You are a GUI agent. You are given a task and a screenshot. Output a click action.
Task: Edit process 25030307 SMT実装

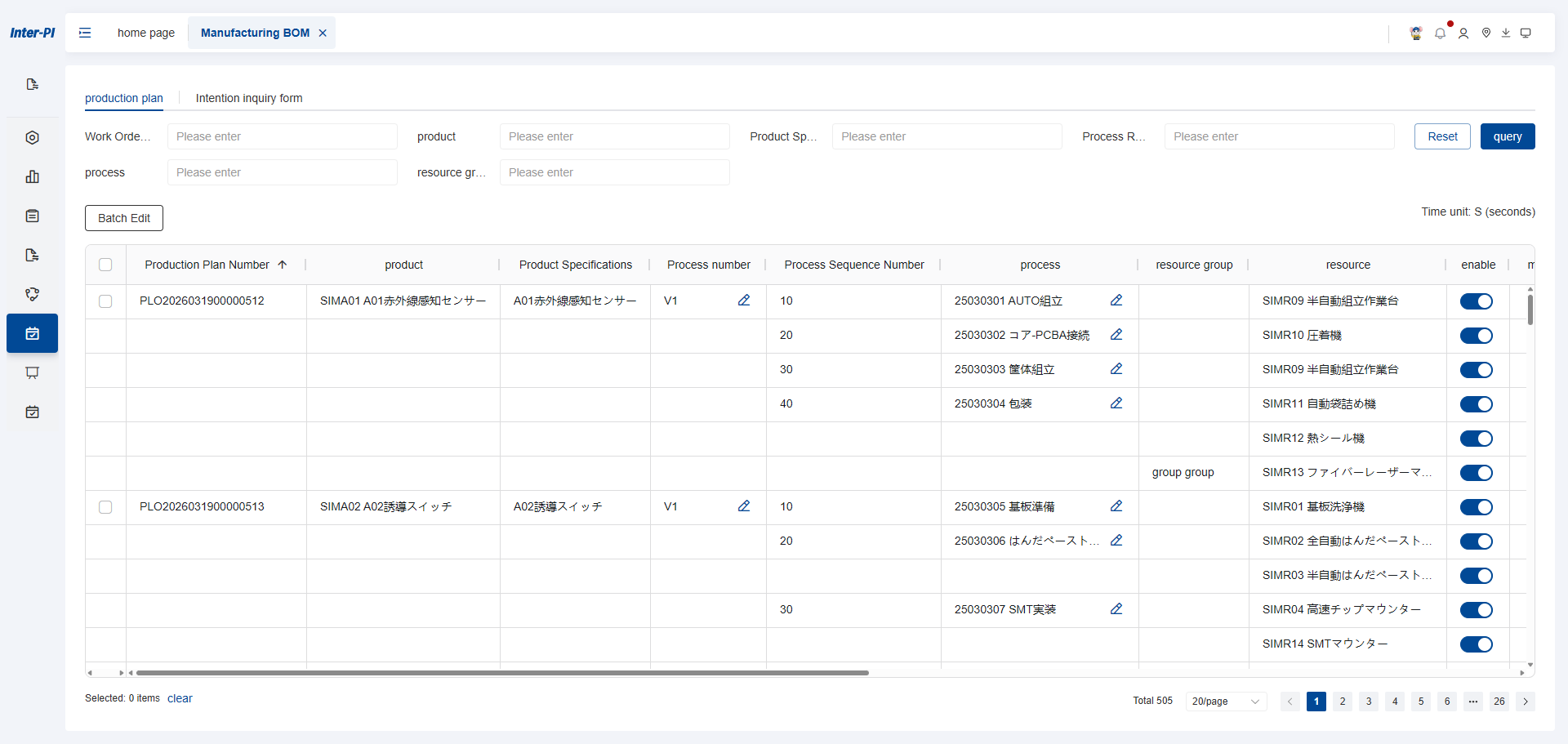click(x=1116, y=609)
